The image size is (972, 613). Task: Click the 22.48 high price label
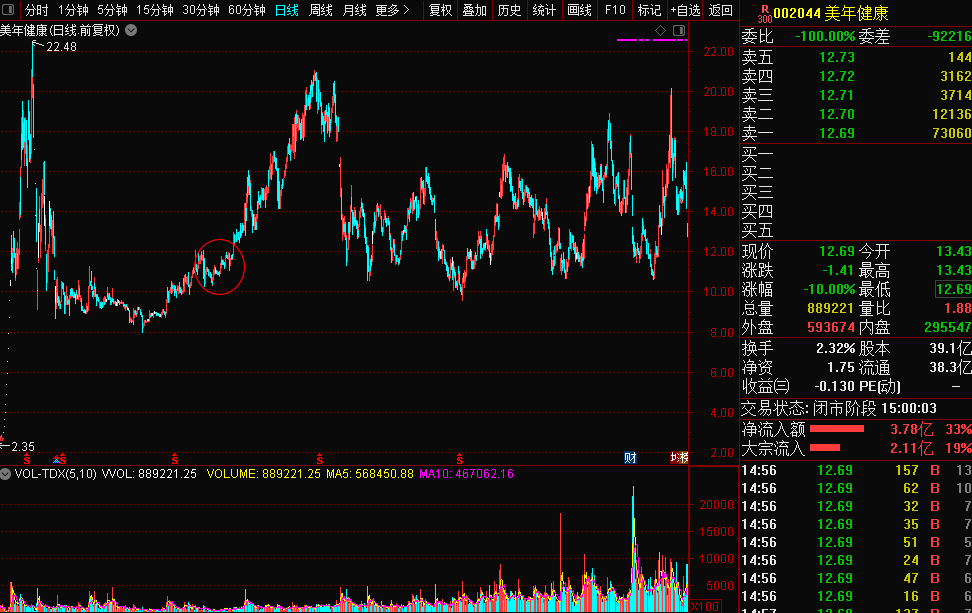click(61, 47)
